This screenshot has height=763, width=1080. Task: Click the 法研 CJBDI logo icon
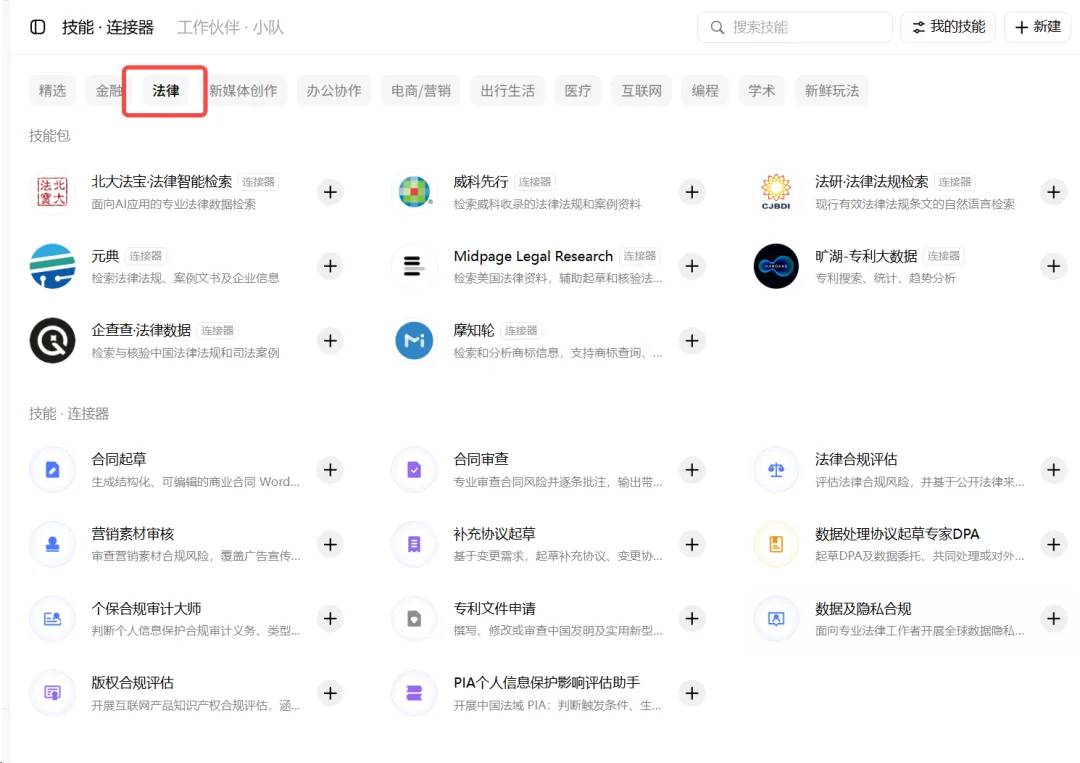(x=776, y=191)
